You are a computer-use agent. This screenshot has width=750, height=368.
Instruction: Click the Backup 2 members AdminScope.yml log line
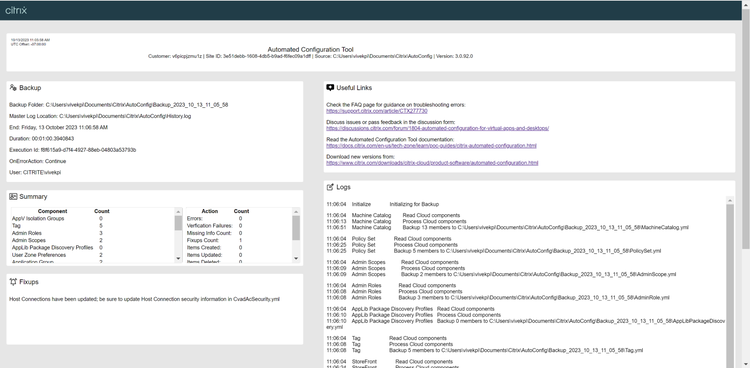[501, 274]
